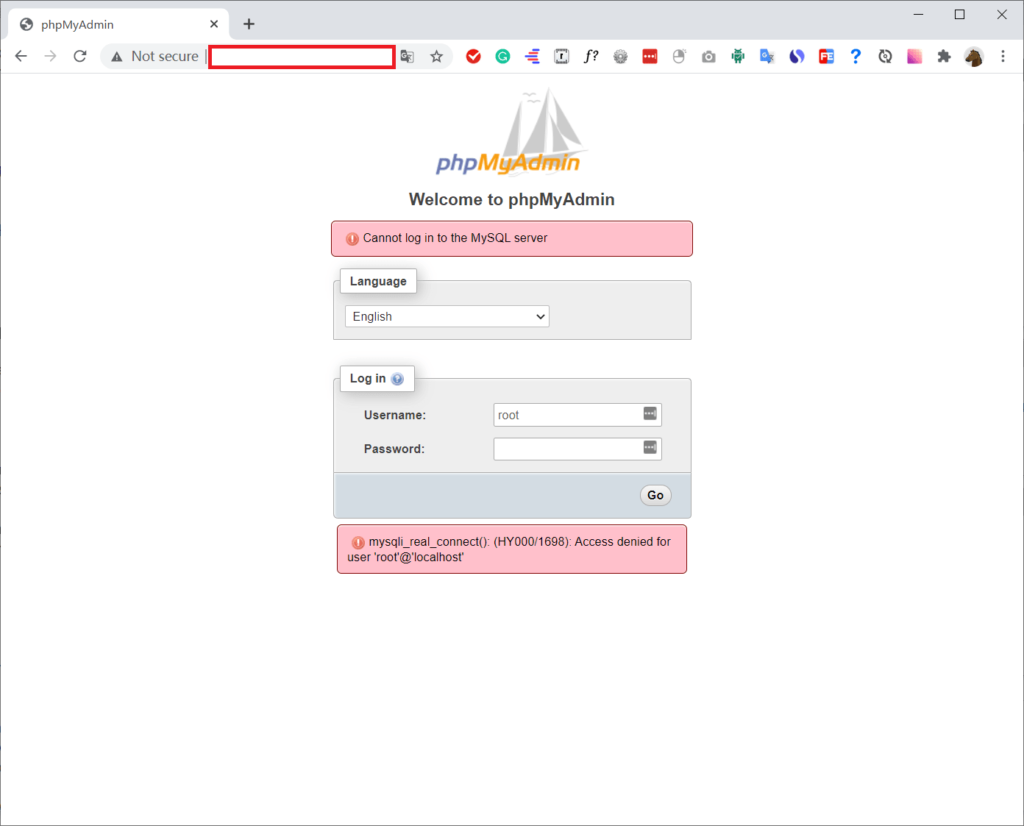1024x826 pixels.
Task: Open the green Android robot extension
Action: point(738,57)
